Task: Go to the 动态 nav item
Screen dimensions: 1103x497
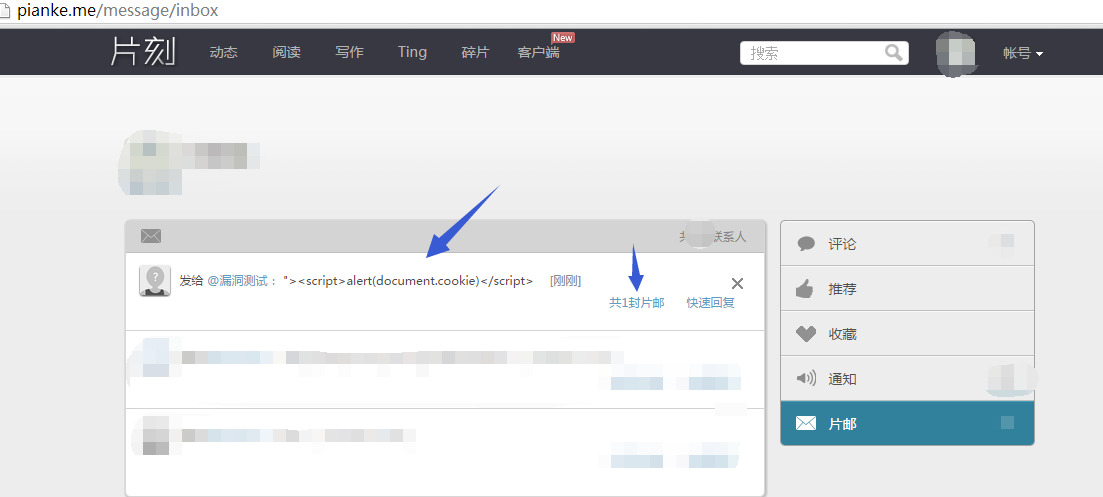Action: [224, 52]
